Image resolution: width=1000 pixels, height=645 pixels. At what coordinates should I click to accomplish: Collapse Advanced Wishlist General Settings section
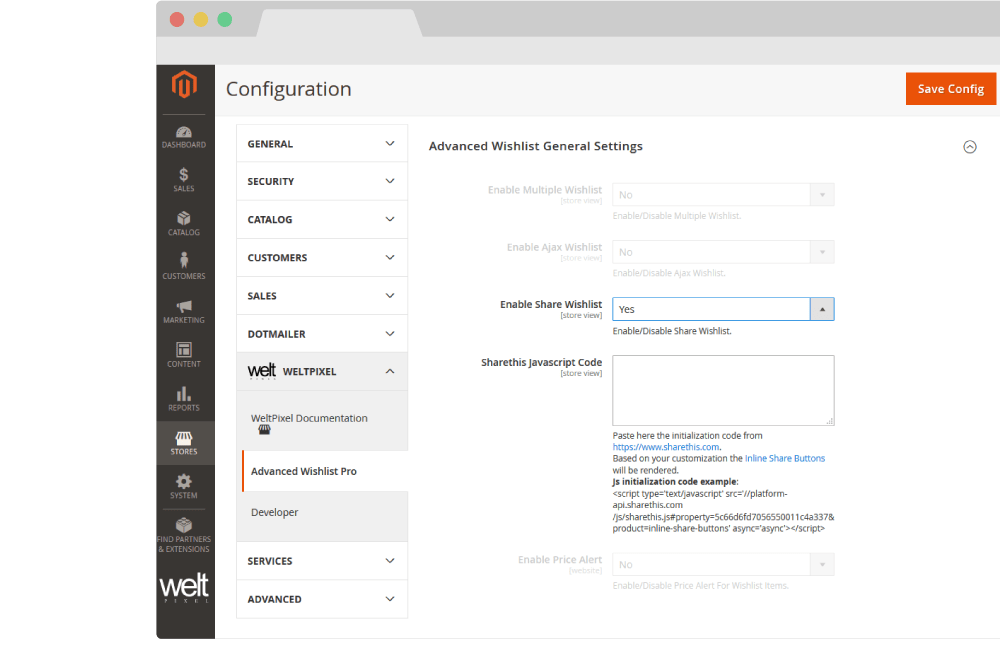coord(969,147)
